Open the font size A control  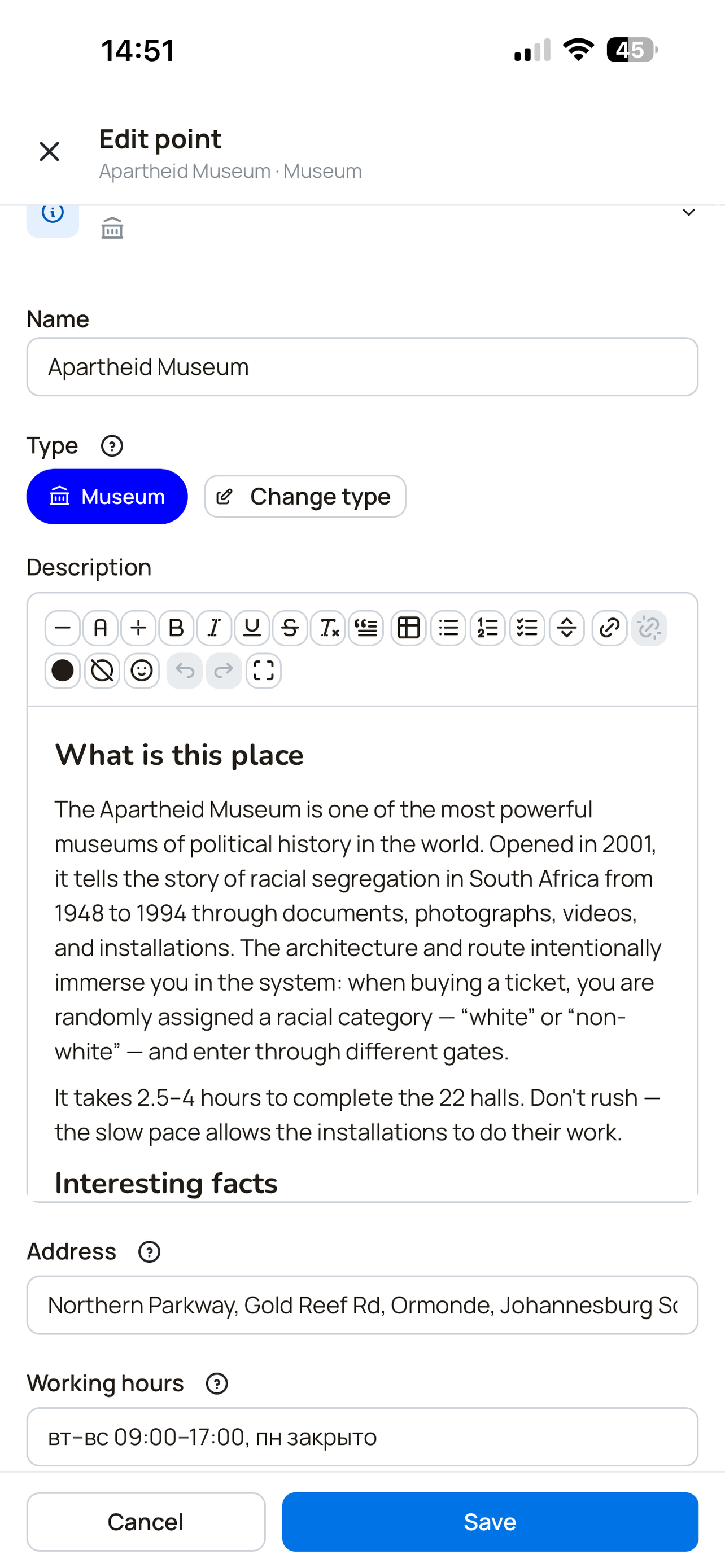point(101,628)
